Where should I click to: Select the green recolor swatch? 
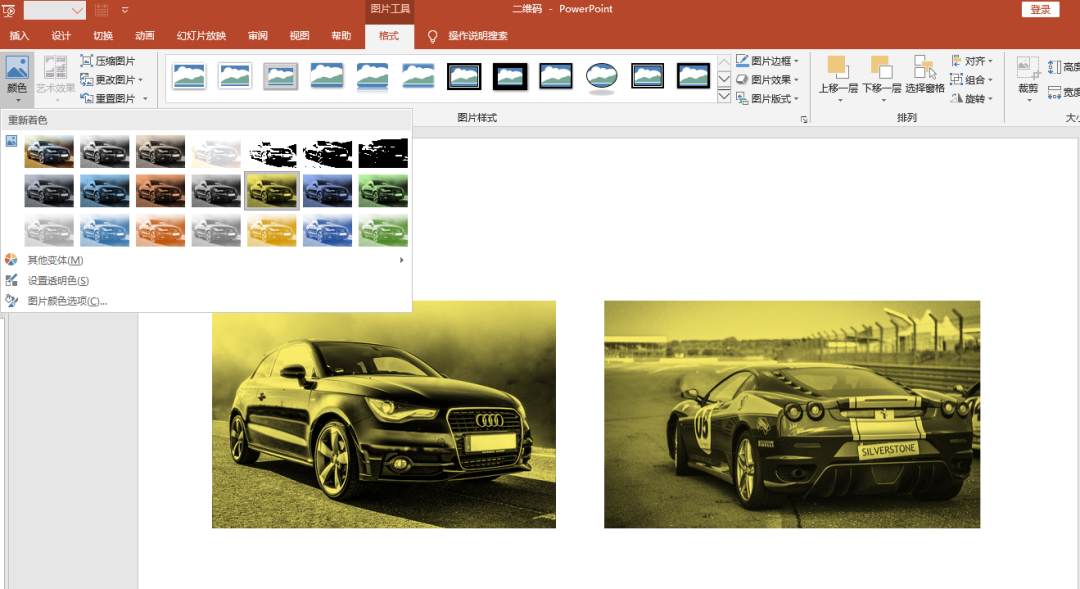(383, 190)
